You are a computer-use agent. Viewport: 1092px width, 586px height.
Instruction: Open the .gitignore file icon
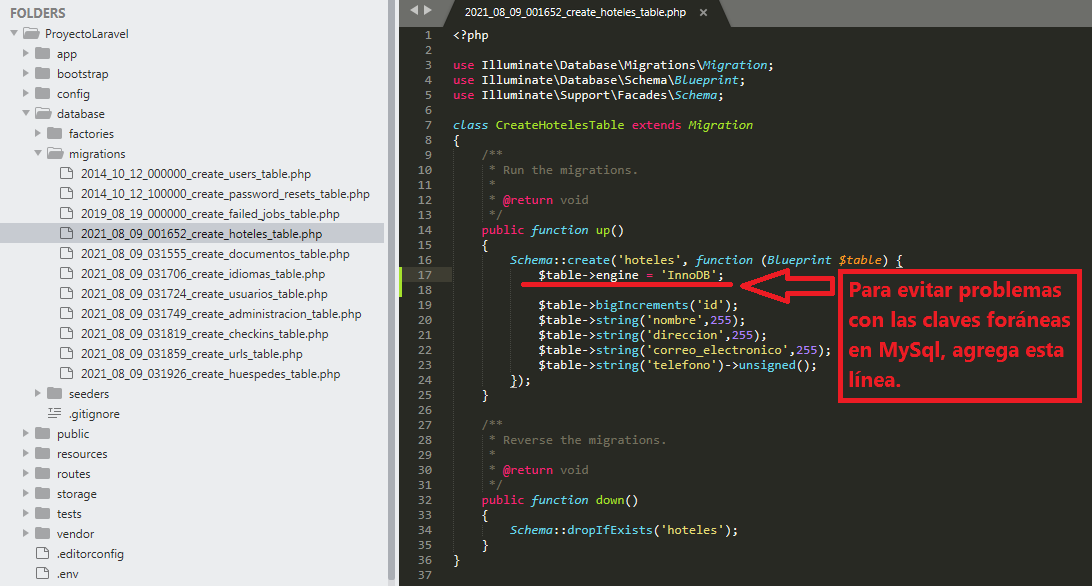coord(54,414)
